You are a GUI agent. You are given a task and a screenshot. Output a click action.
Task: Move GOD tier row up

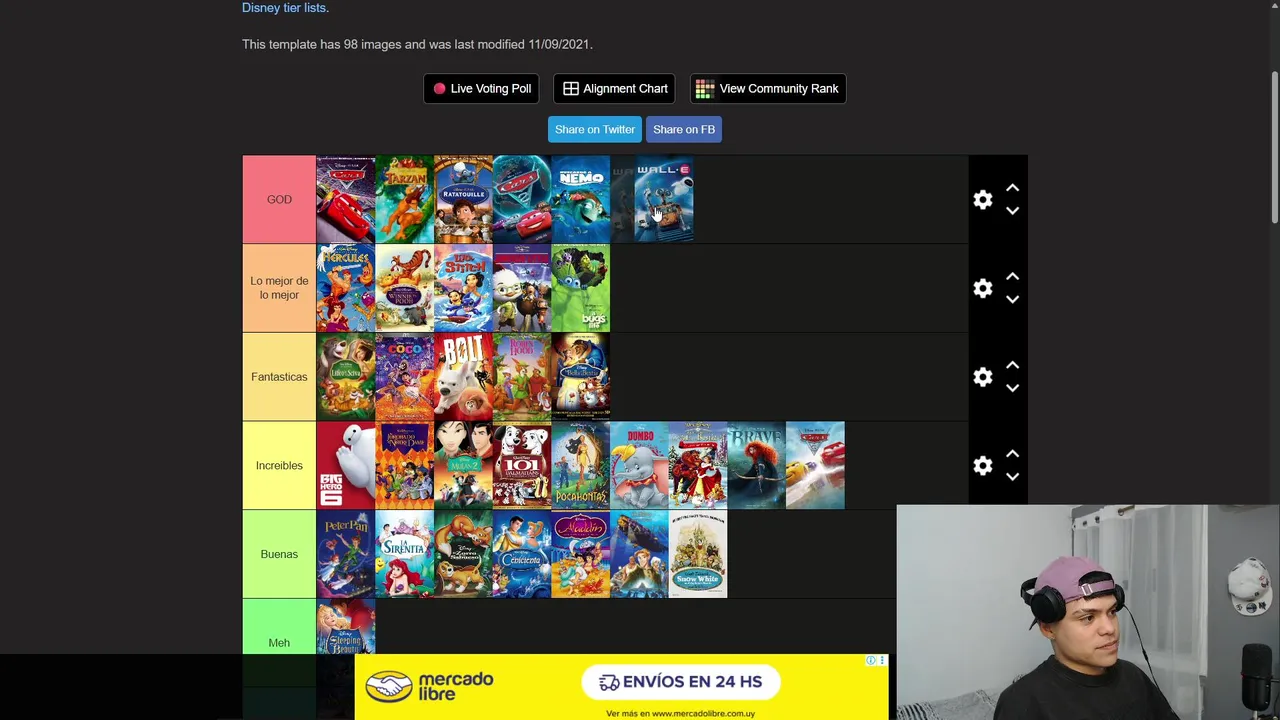1012,188
